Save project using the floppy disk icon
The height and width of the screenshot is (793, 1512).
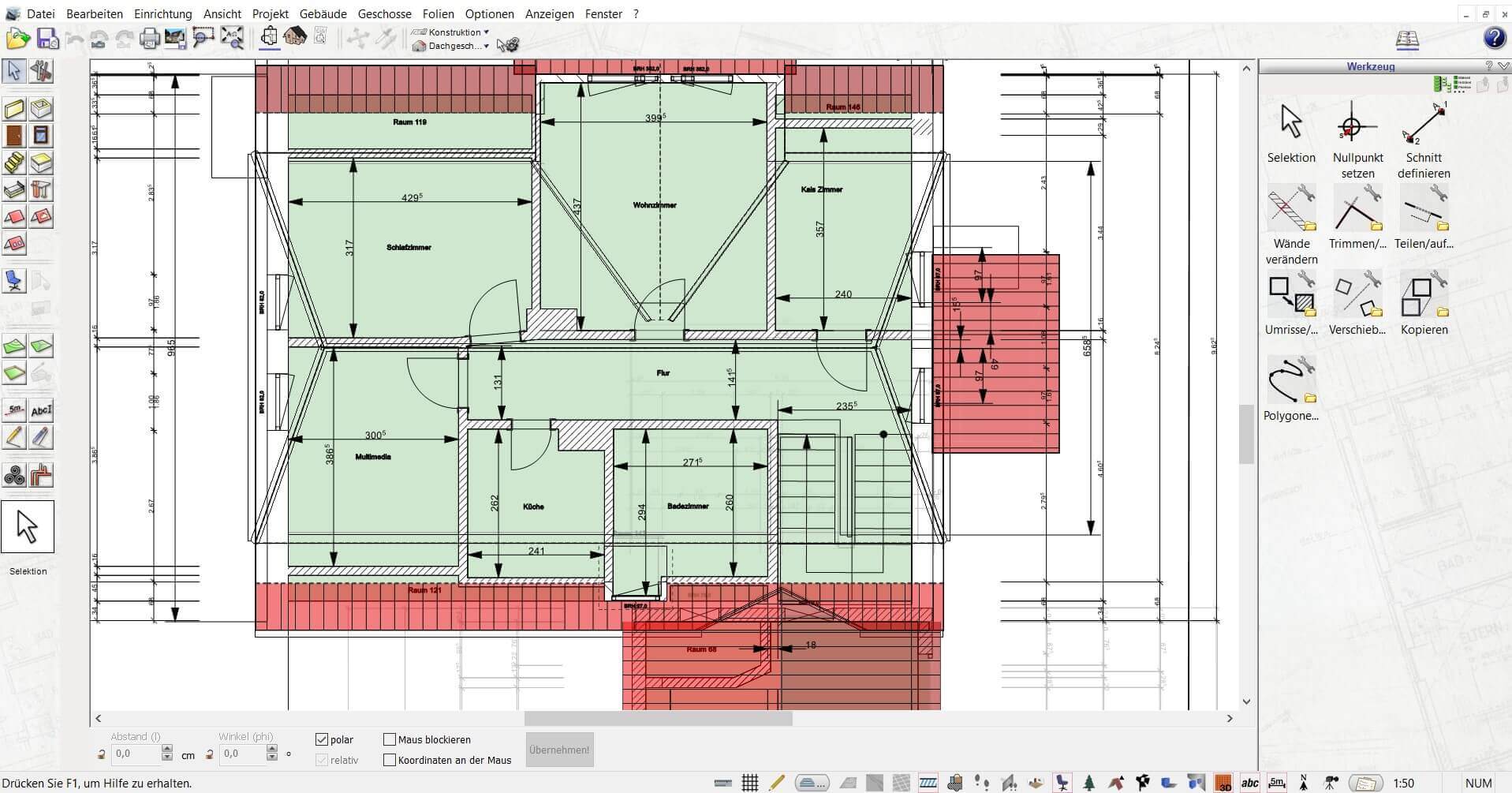[47, 38]
